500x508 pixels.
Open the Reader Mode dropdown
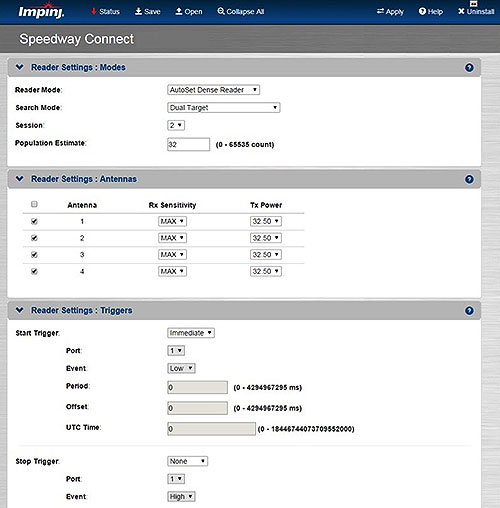213,90
